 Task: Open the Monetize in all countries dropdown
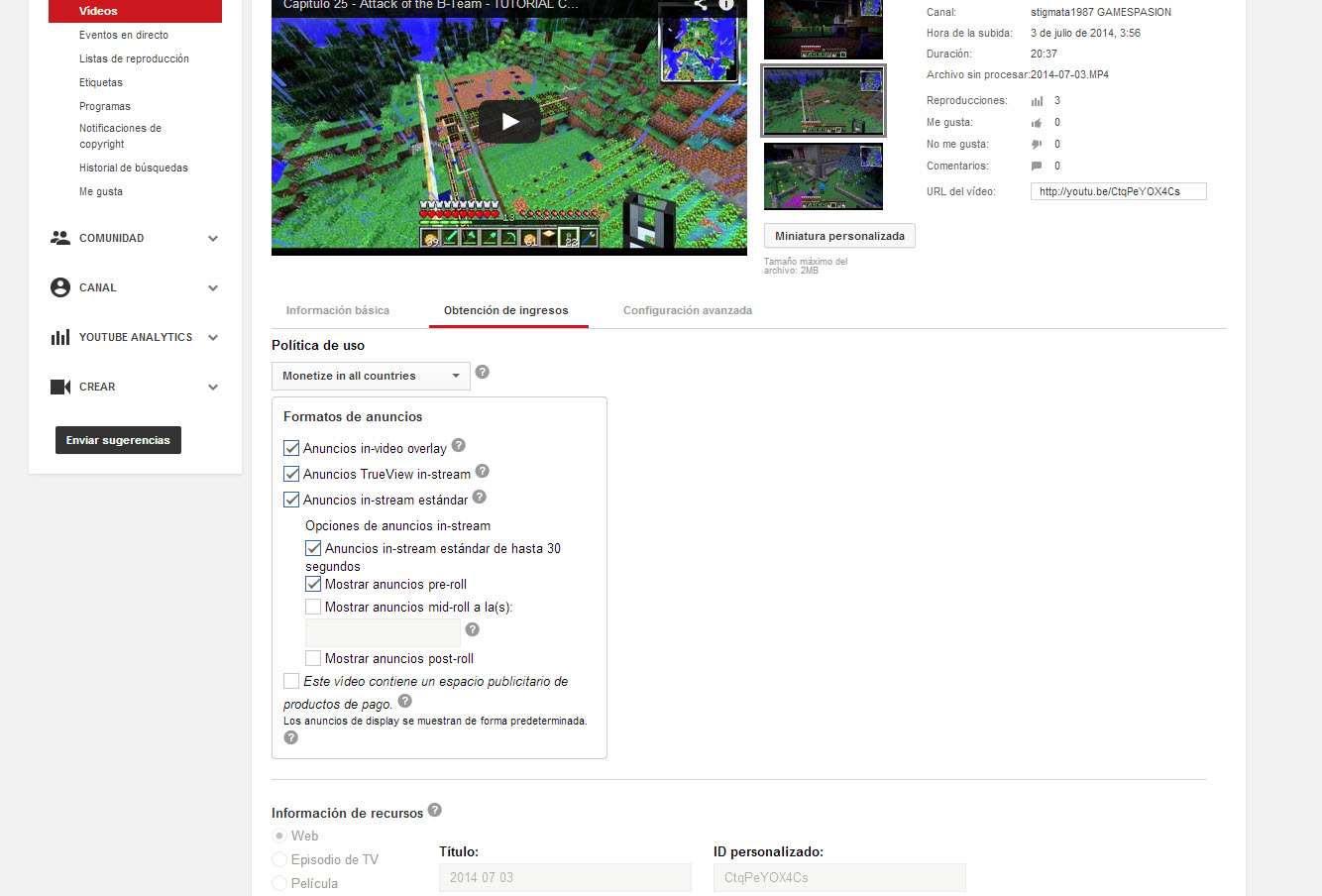click(x=371, y=376)
